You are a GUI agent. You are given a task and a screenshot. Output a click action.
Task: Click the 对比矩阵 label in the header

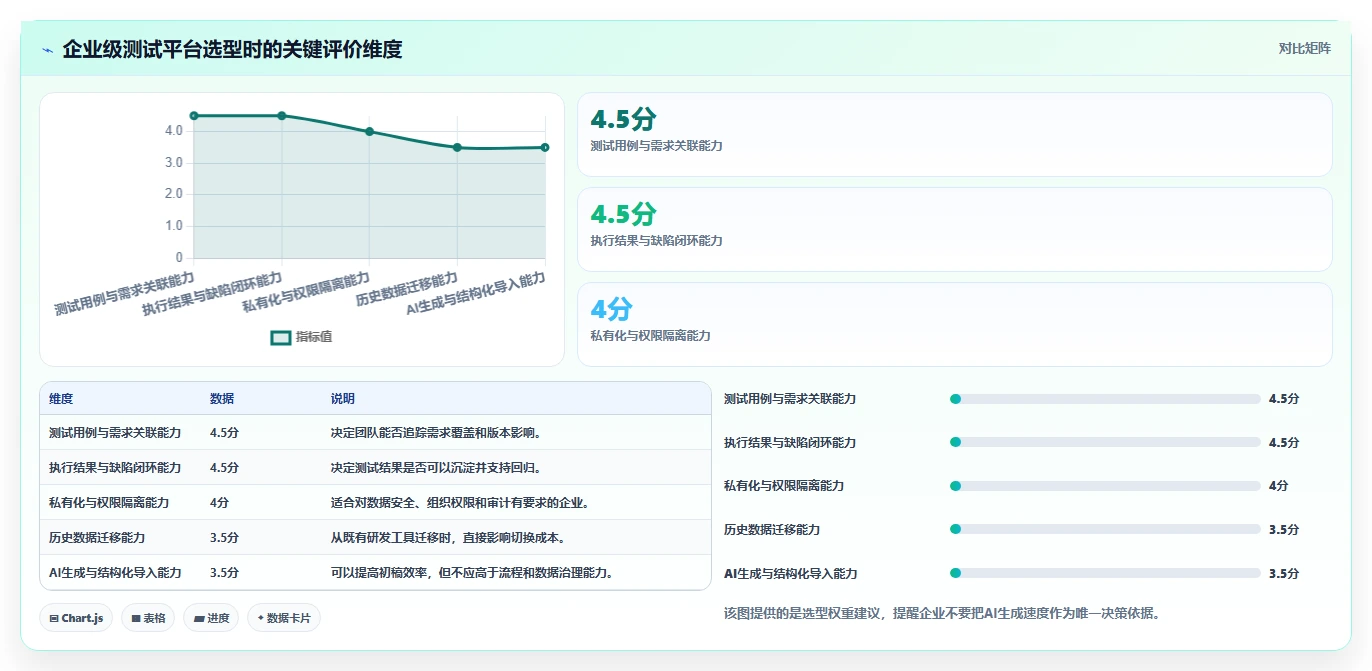point(1304,48)
